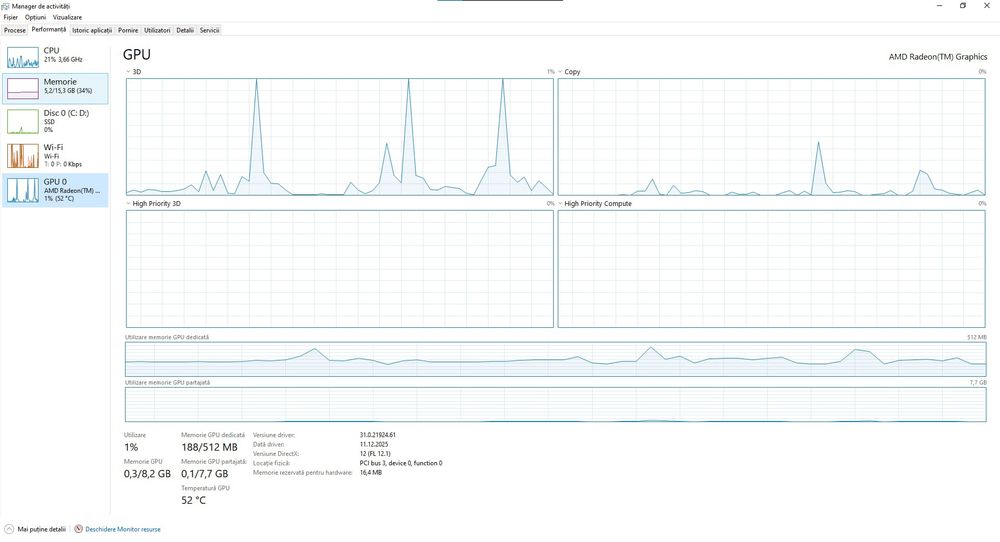Switch to the Servicii tab
The image size is (1000, 542).
[x=209, y=30]
